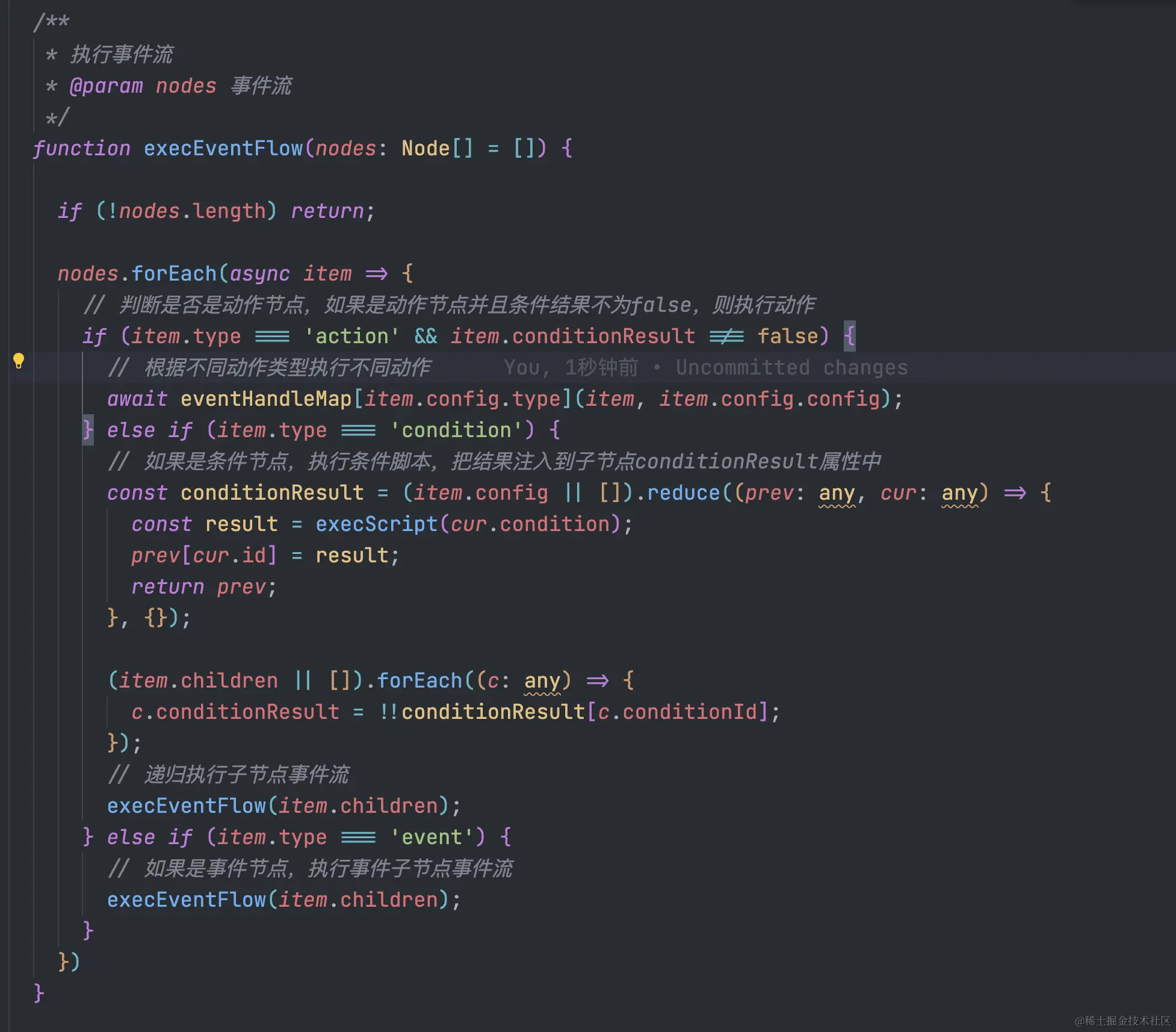Click the function name execEventFlow in the declaration

[x=223, y=148]
